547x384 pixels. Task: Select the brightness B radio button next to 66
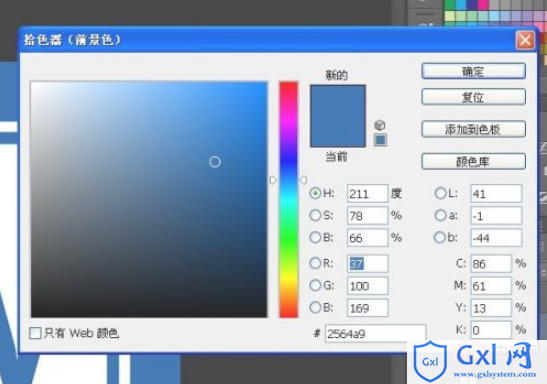click(x=315, y=238)
